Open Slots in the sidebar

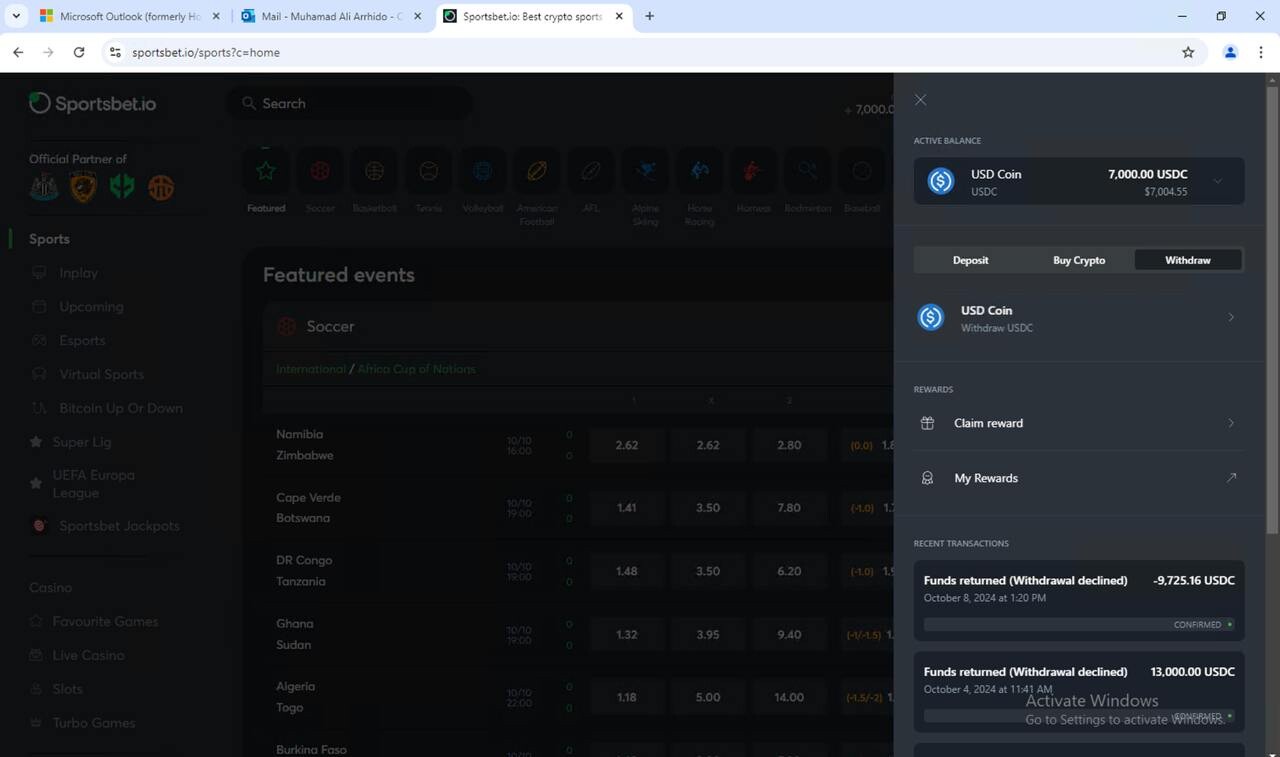point(67,689)
